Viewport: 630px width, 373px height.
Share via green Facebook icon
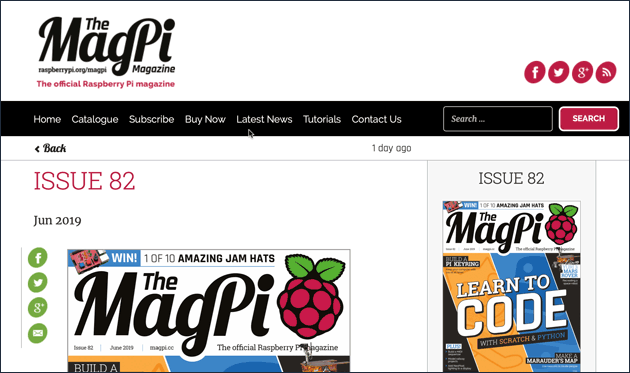click(x=38, y=257)
